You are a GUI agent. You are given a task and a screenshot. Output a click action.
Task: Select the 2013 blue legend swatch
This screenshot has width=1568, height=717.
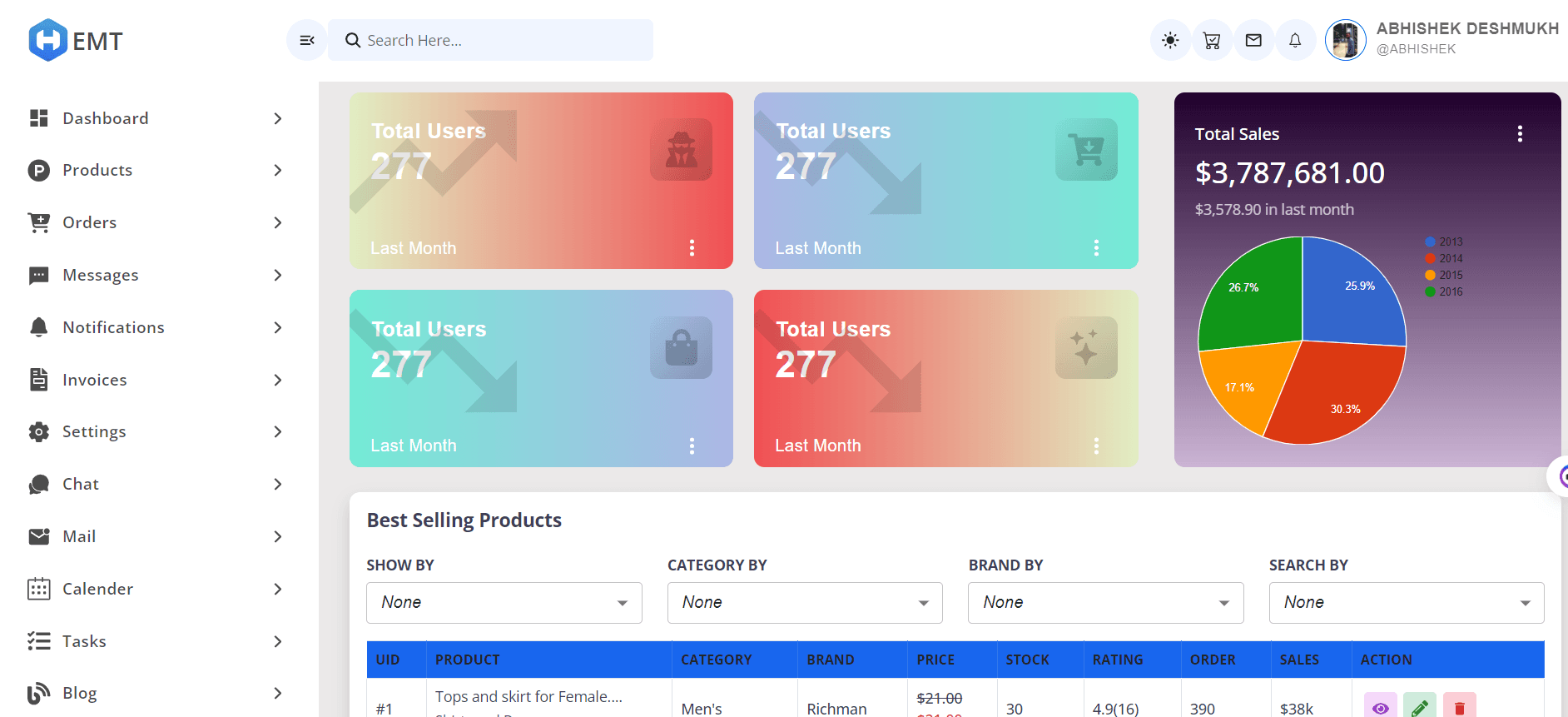click(x=1431, y=241)
